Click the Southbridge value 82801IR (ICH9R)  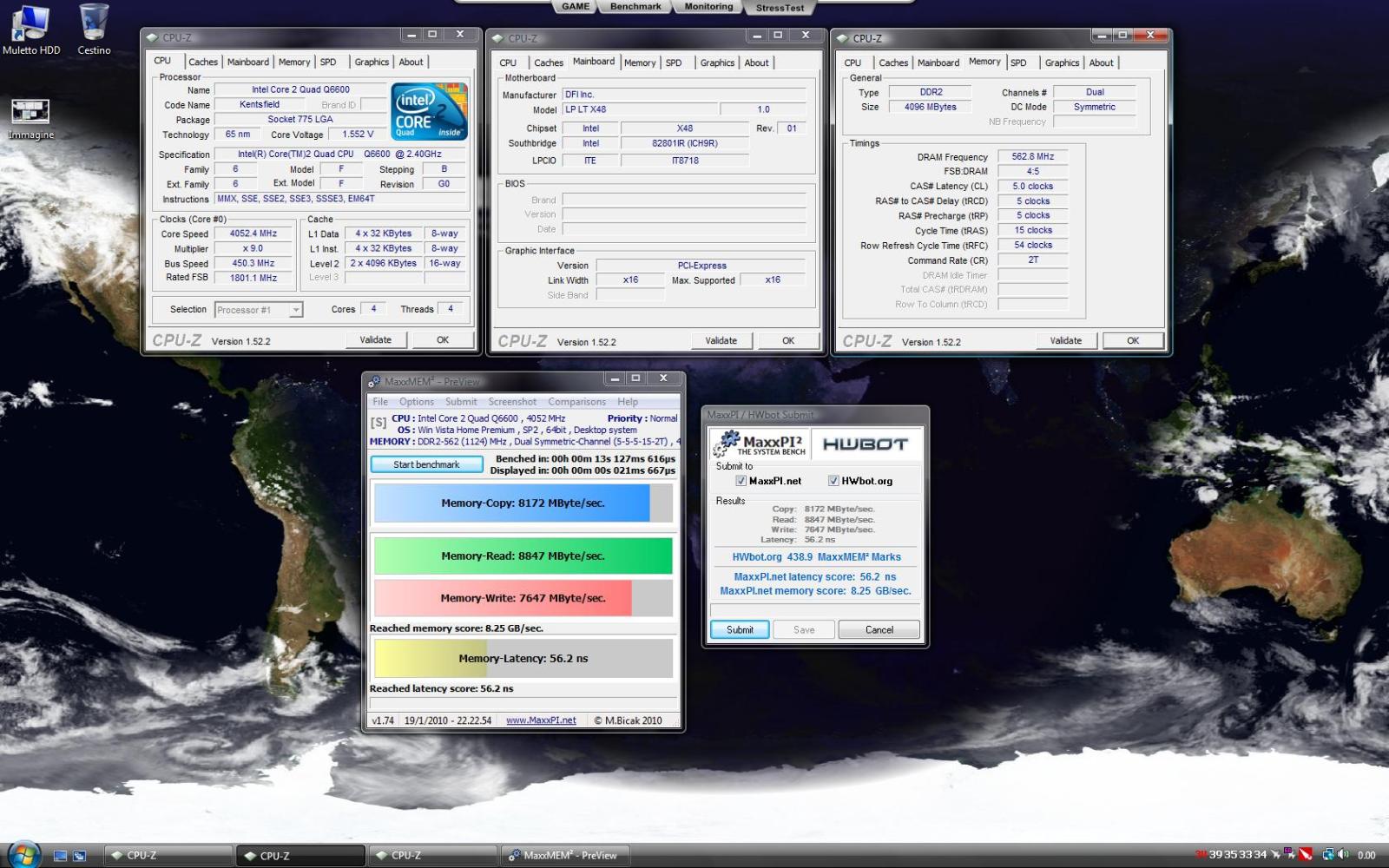click(x=685, y=144)
